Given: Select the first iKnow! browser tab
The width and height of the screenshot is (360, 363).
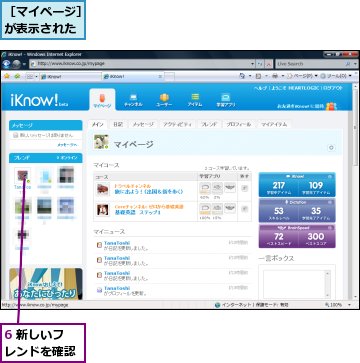Looking at the screenshot, I should [x=70, y=77].
